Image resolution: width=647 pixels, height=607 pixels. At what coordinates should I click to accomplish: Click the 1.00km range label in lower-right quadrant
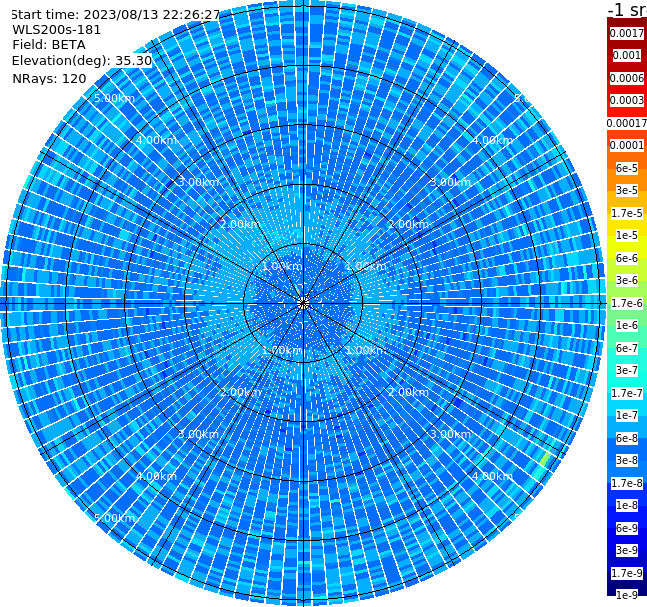click(366, 350)
